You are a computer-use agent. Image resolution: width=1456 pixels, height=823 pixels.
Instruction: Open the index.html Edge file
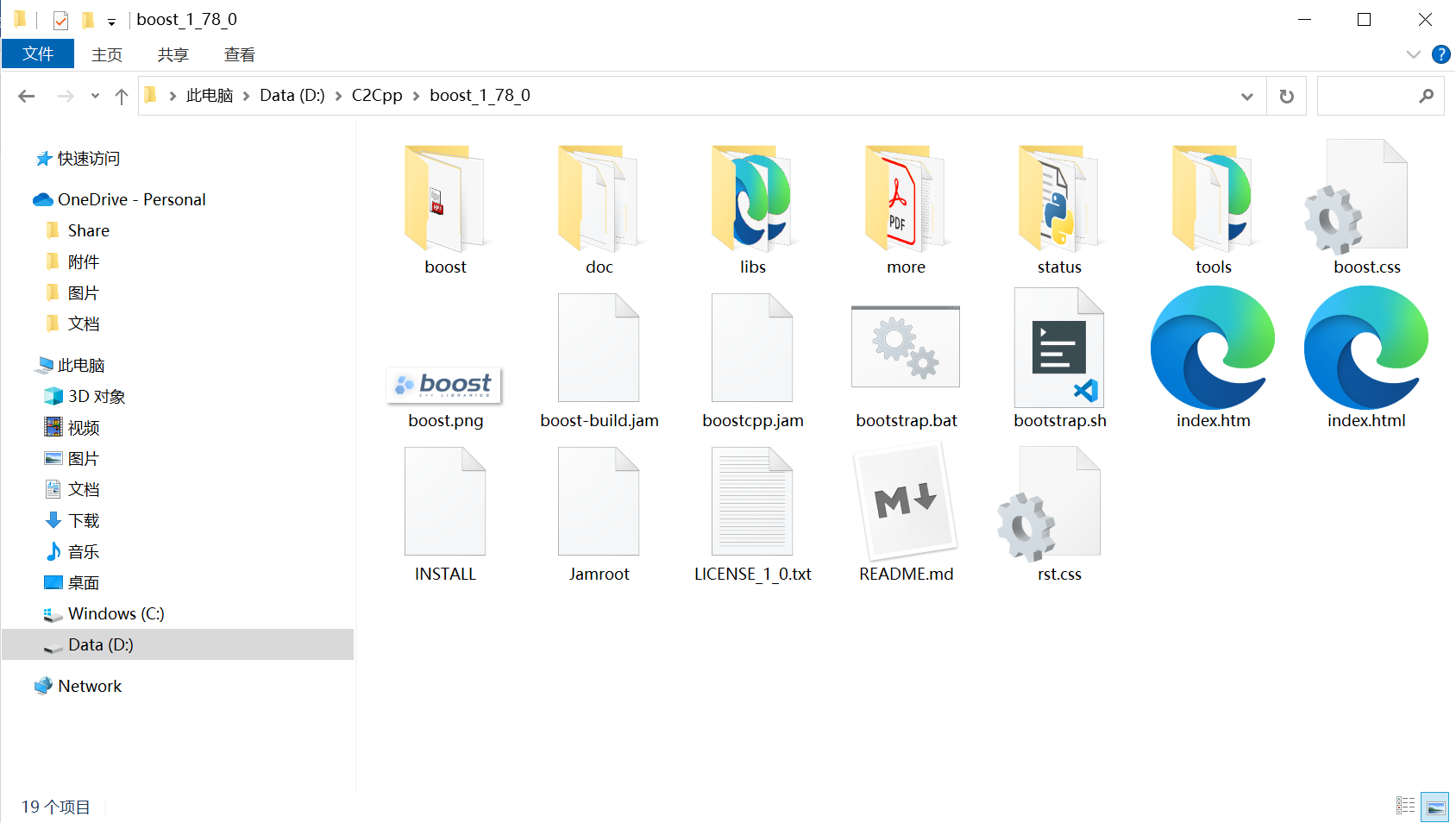pyautogui.click(x=1366, y=349)
